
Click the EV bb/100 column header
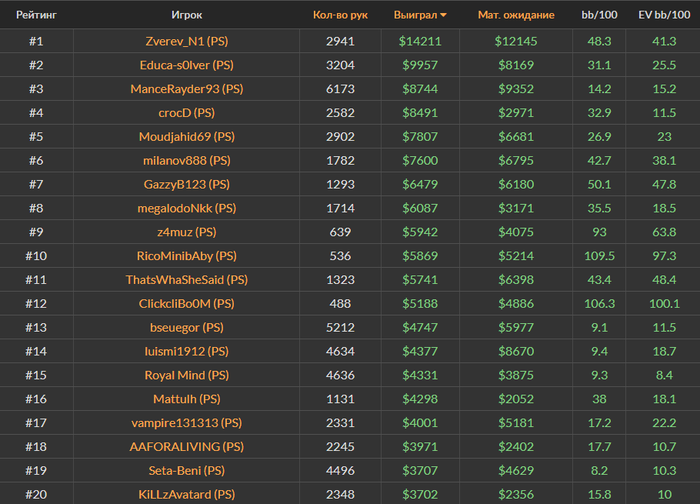664,15
